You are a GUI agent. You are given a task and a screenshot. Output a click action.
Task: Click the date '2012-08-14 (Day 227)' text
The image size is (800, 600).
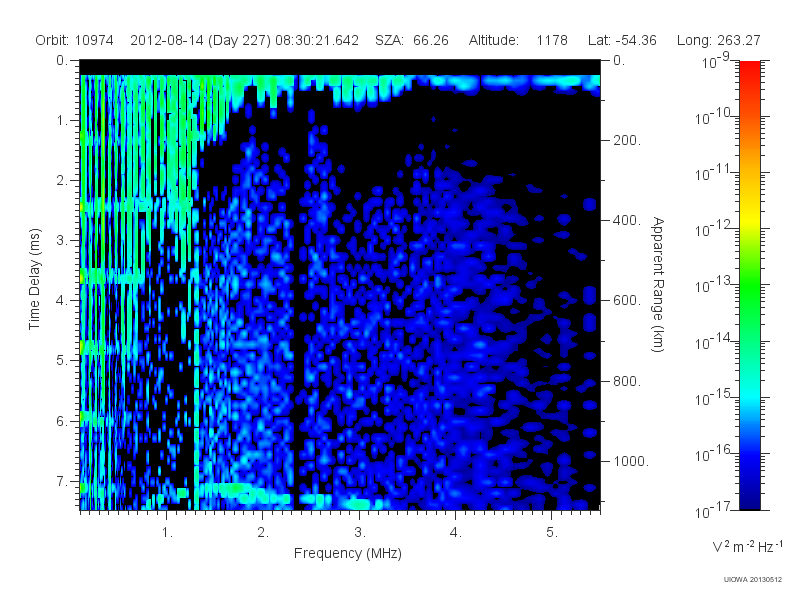pyautogui.click(x=201, y=40)
